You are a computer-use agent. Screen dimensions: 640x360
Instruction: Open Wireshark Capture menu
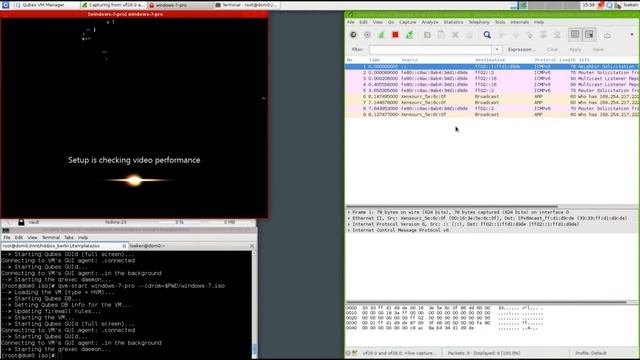[x=407, y=22]
